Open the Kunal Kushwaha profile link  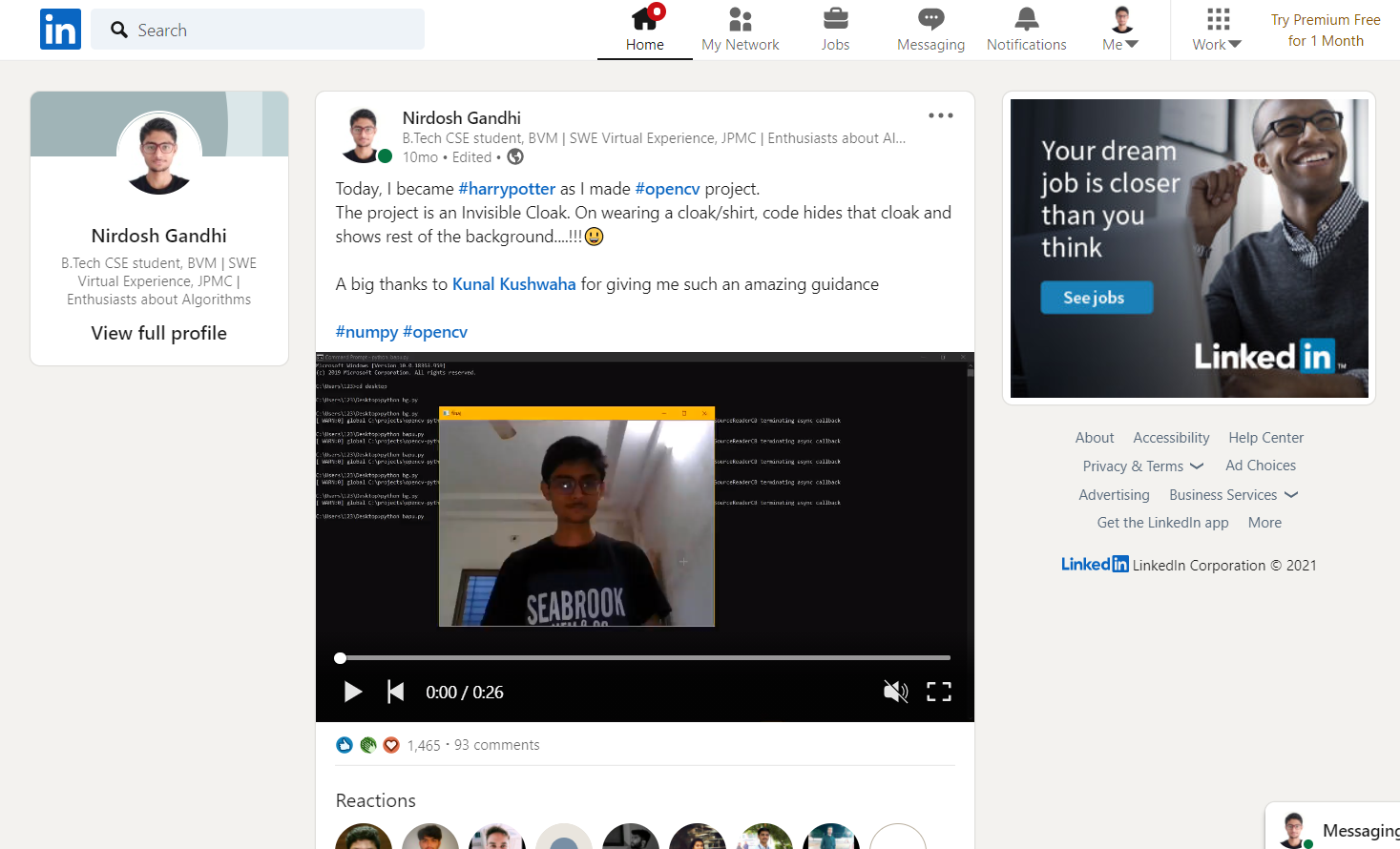tap(513, 284)
